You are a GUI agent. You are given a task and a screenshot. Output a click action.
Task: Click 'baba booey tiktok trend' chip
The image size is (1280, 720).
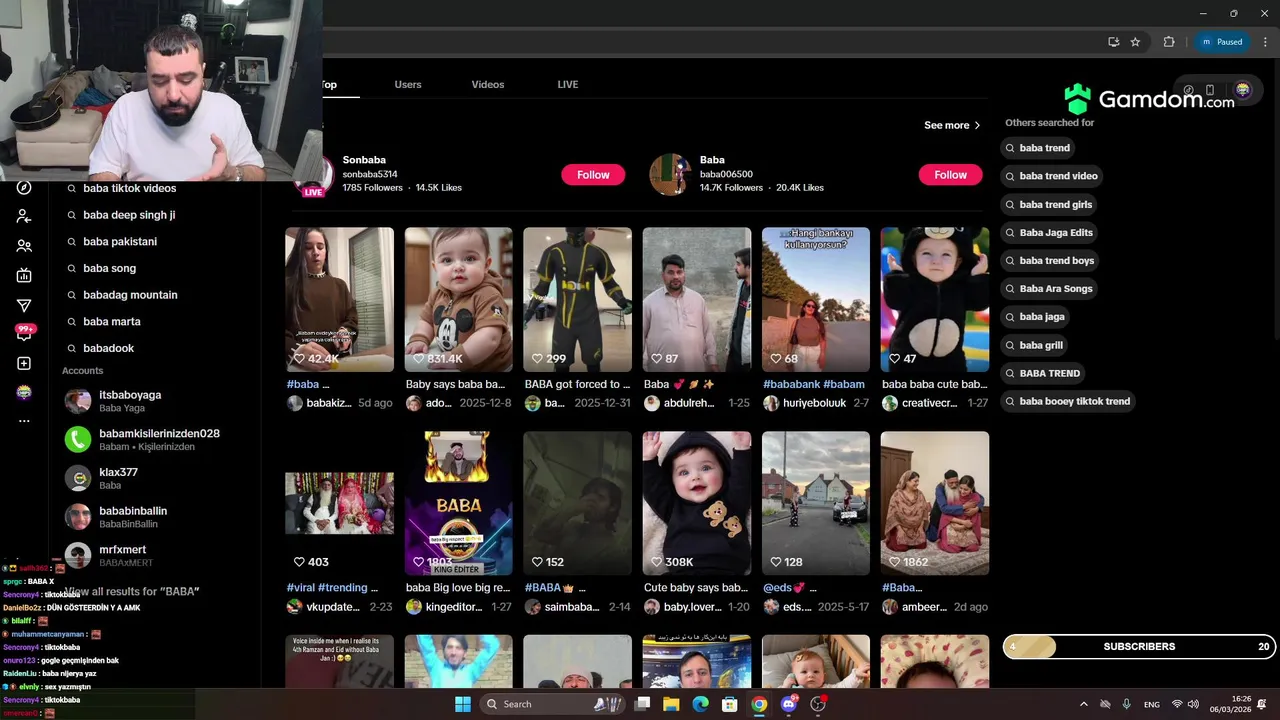(x=1068, y=401)
